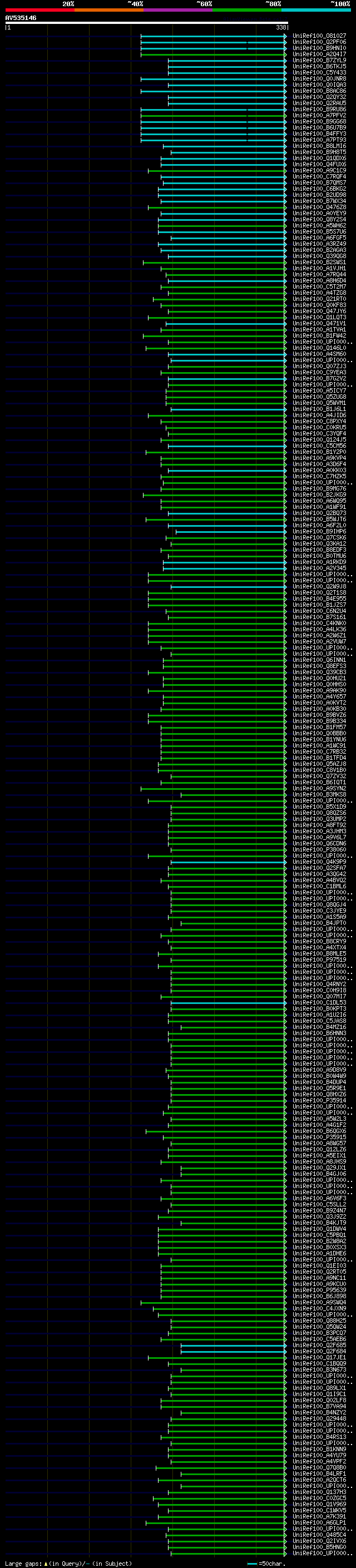Open hit UniRef100_A9C1C9
This screenshot has width=356, height=1568.
pyautogui.click(x=319, y=170)
